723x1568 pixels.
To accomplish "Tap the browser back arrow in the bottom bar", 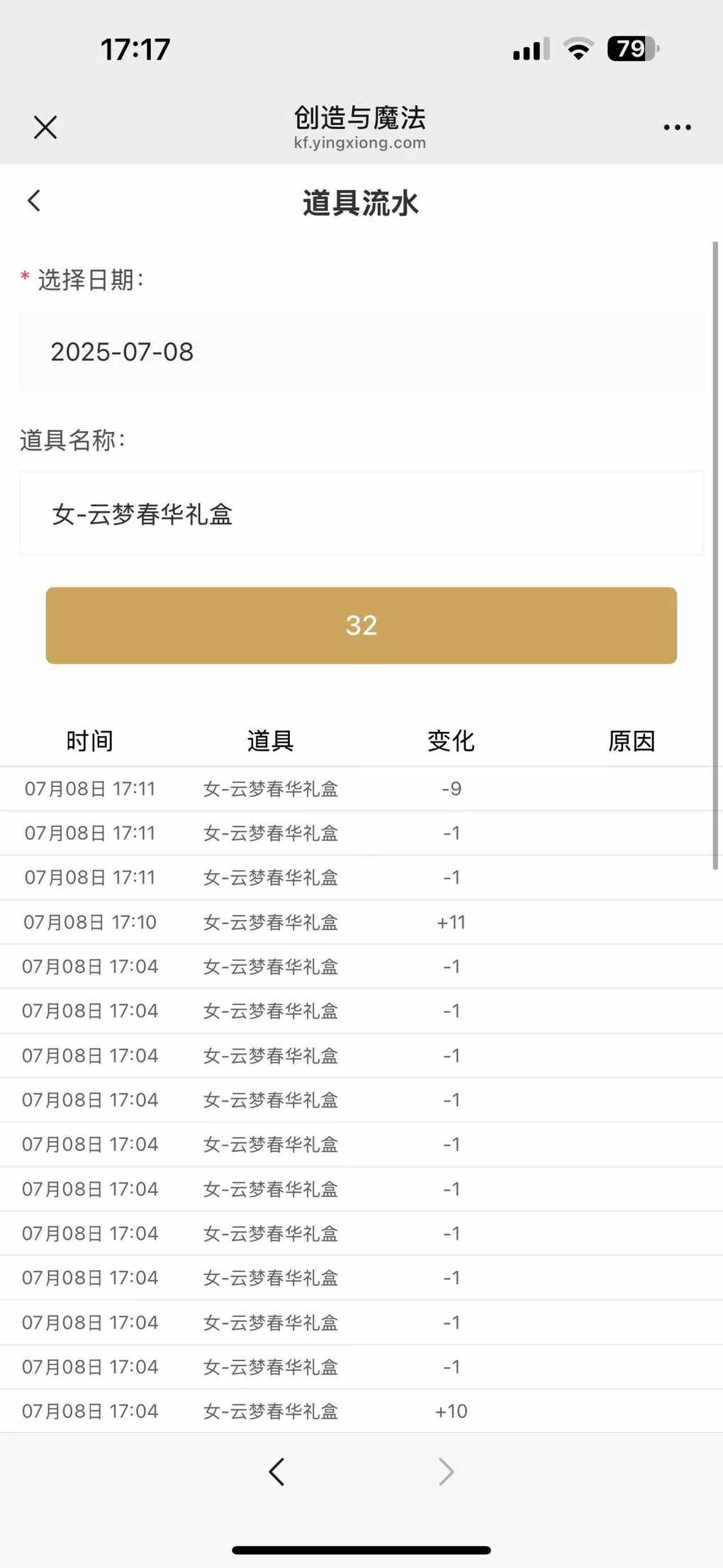I will pyautogui.click(x=276, y=1472).
